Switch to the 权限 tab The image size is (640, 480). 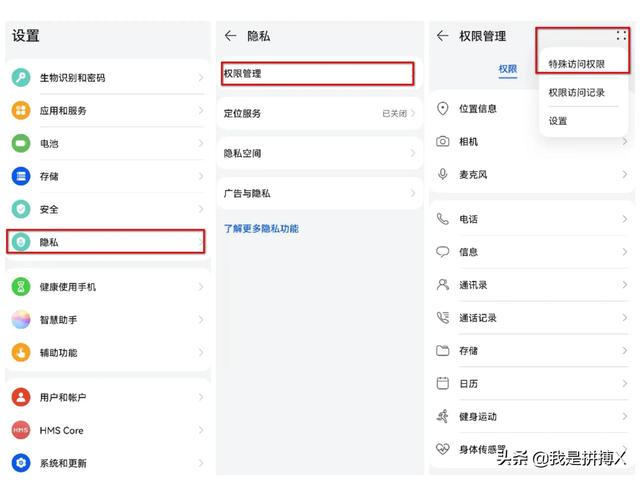coord(508,69)
